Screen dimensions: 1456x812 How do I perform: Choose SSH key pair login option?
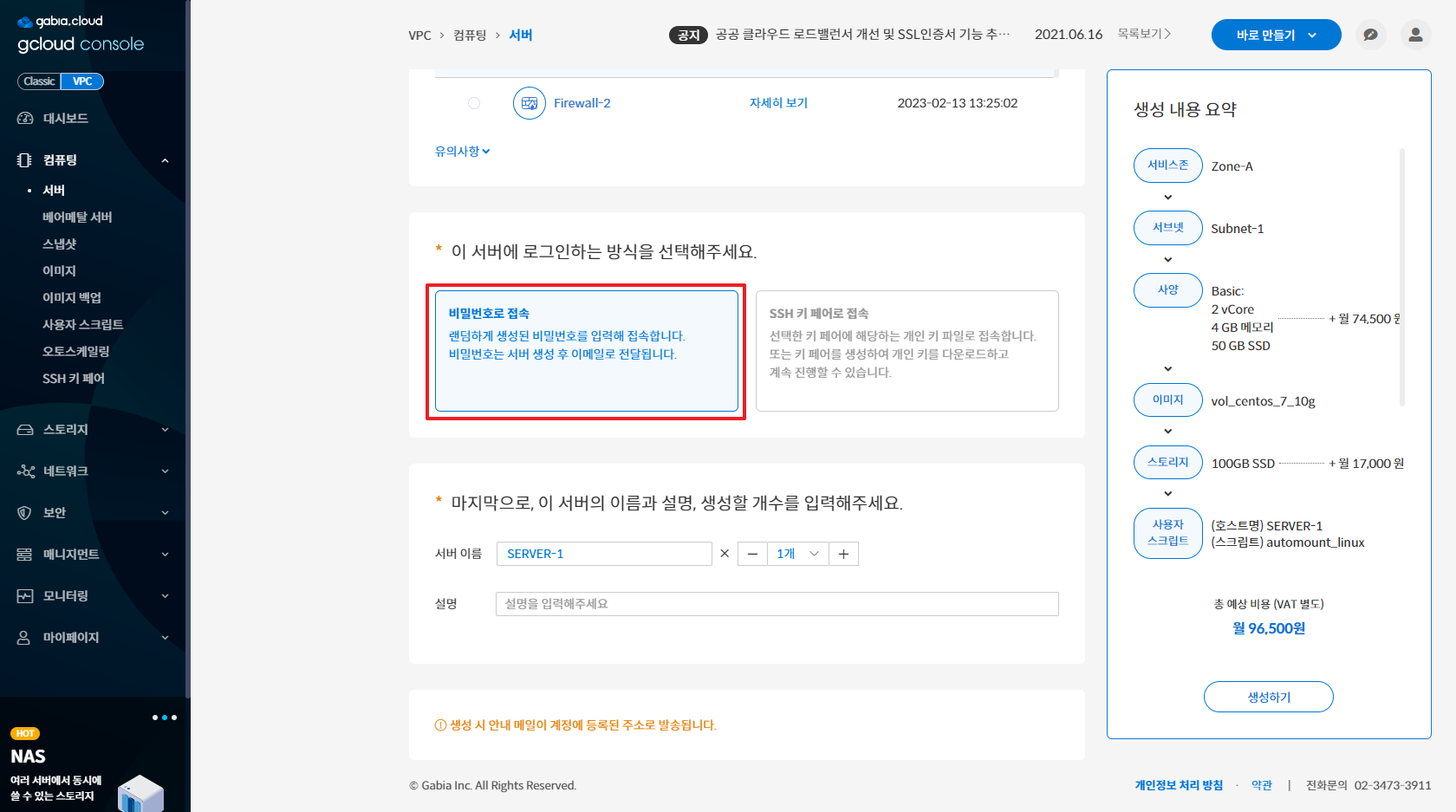907,351
